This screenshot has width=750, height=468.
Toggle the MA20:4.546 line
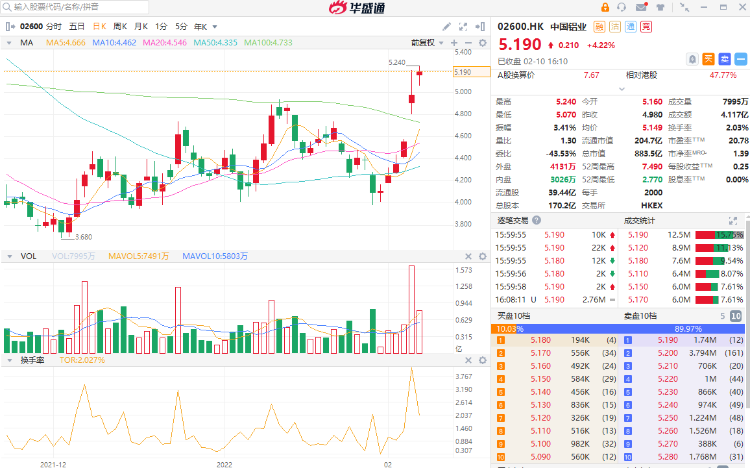(165, 43)
